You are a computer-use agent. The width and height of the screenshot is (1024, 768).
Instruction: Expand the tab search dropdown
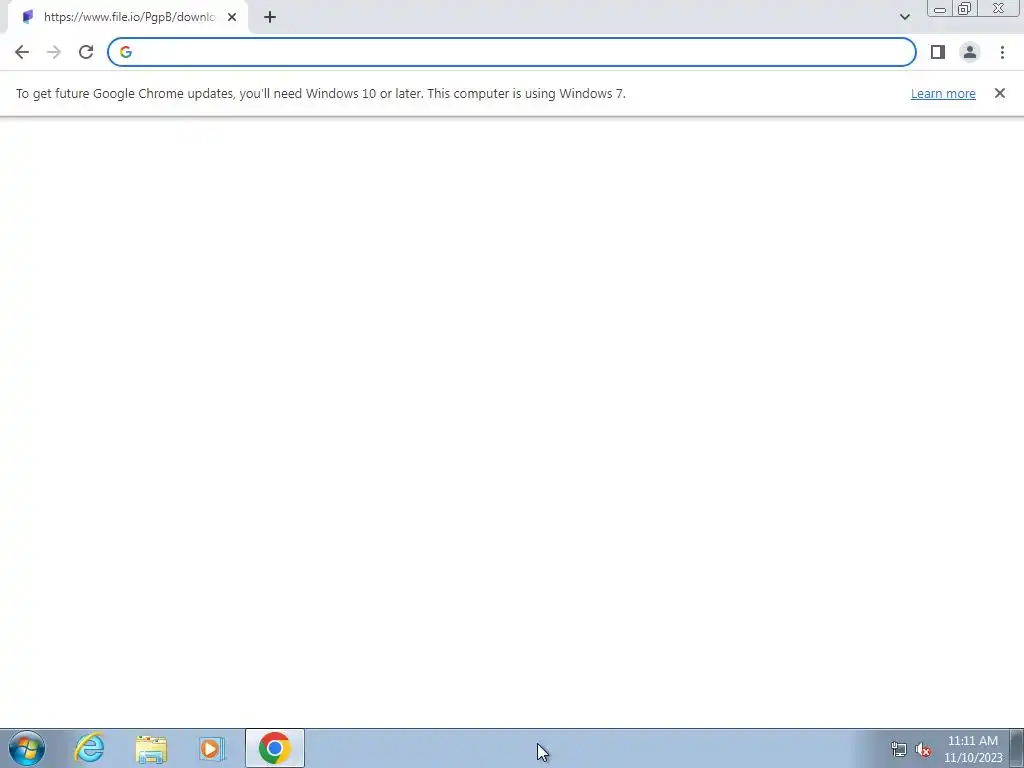tap(904, 17)
